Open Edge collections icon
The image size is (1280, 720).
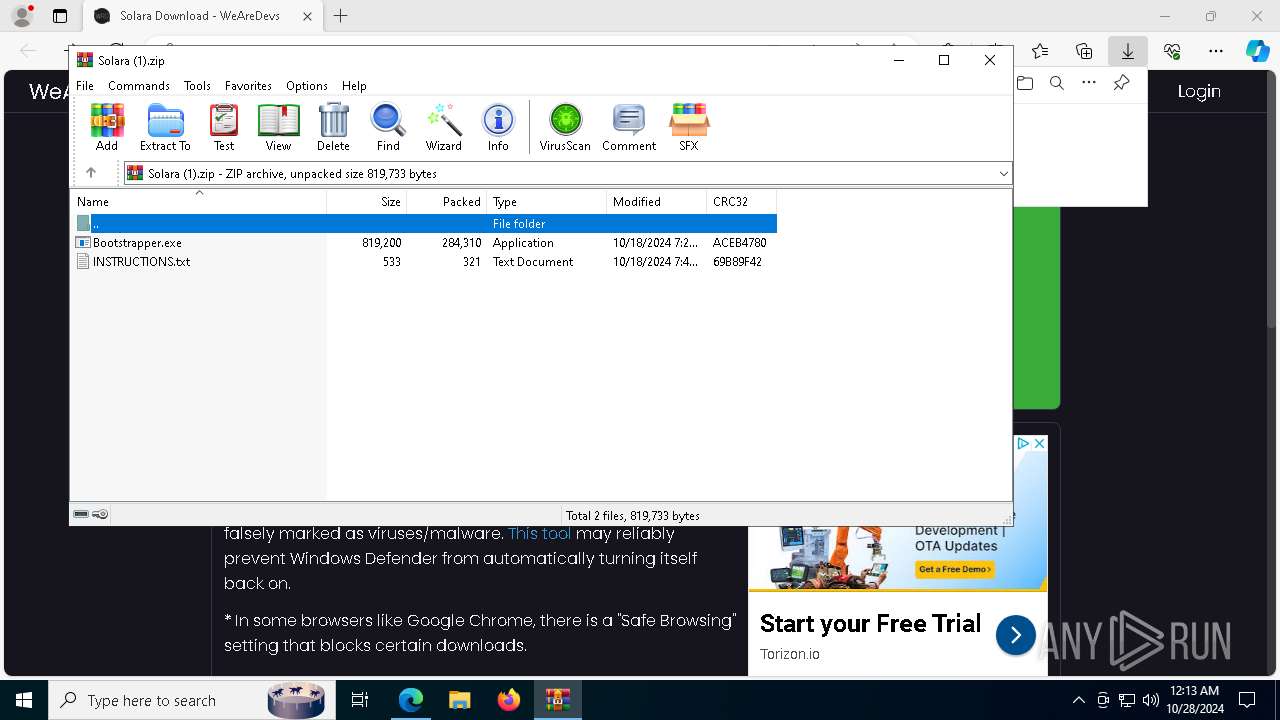coord(1084,51)
